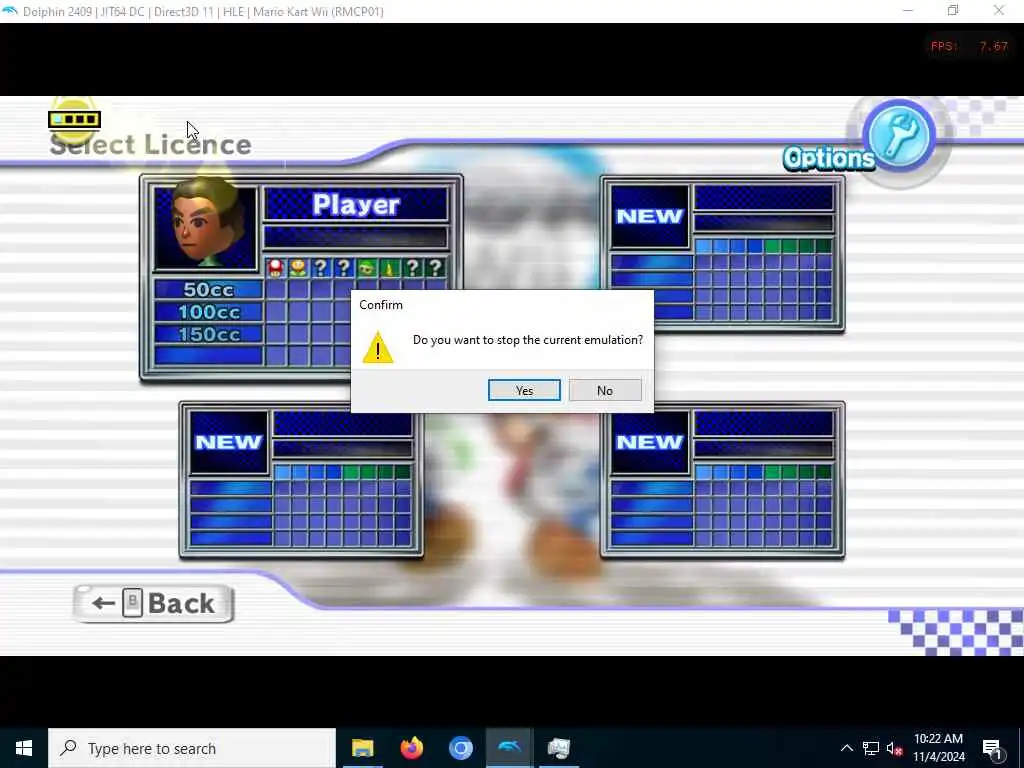1024x768 pixels.
Task: Choose the bottom-left NEW licence slot
Action: [301, 480]
